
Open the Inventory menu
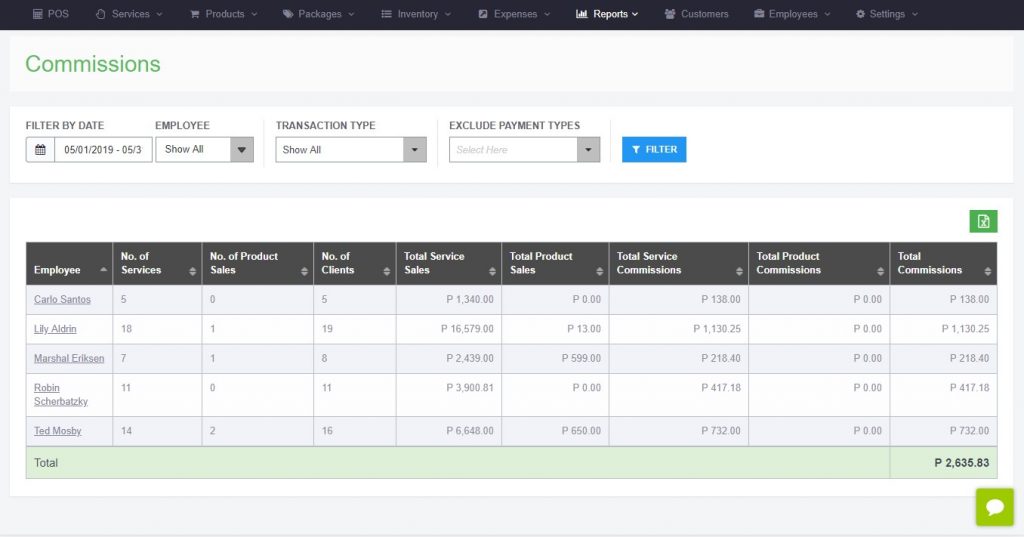[416, 14]
